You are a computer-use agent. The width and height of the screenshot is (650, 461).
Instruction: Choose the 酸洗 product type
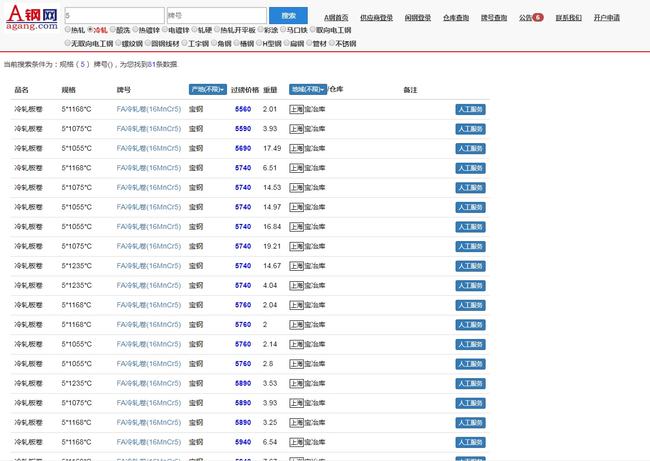tap(113, 29)
